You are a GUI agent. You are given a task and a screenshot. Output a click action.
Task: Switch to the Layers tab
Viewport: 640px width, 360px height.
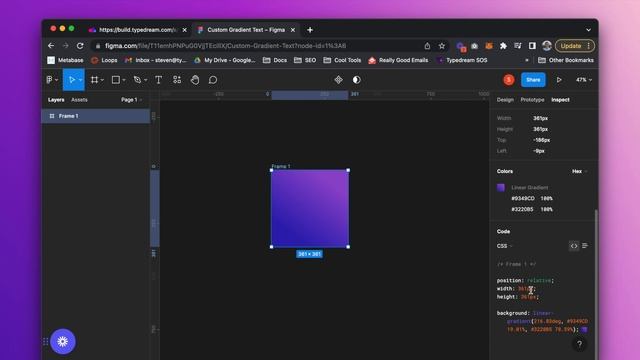(56, 100)
